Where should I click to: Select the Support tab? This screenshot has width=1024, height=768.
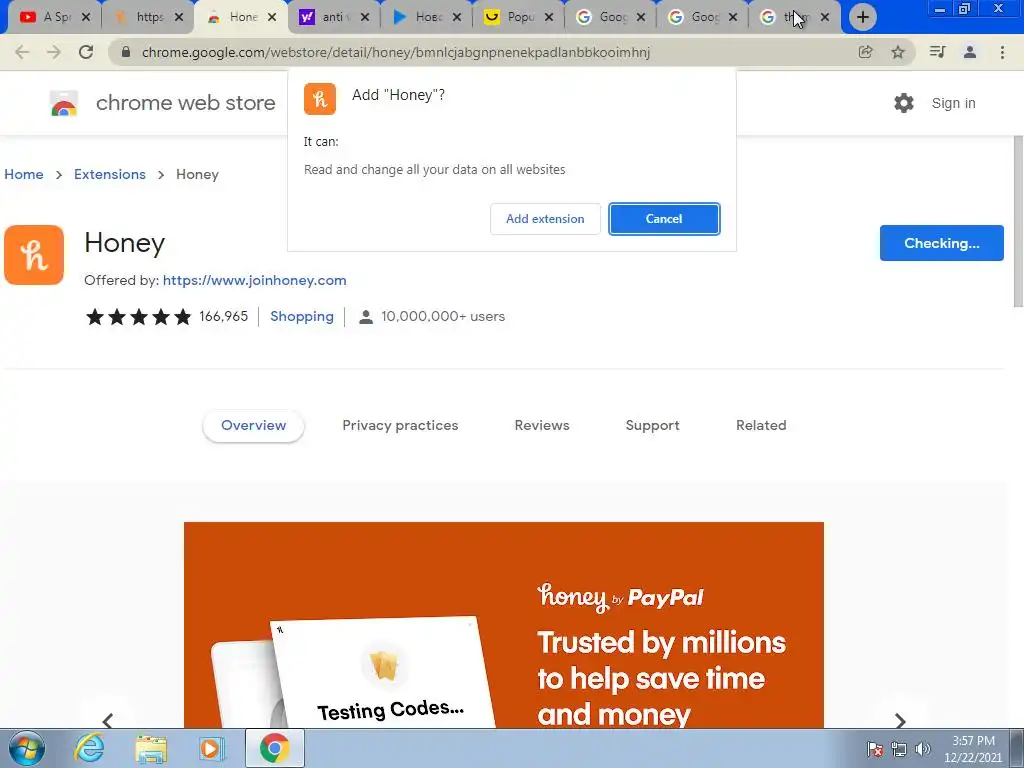tap(652, 426)
